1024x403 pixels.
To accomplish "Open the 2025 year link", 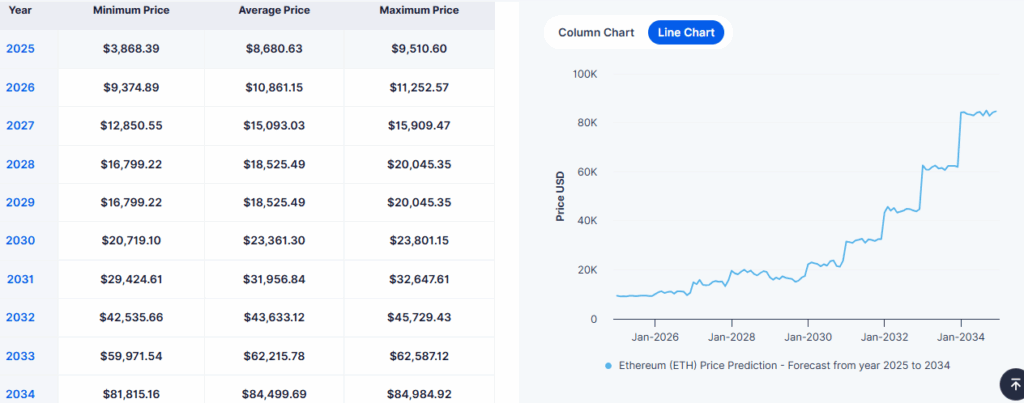I will [21, 48].
